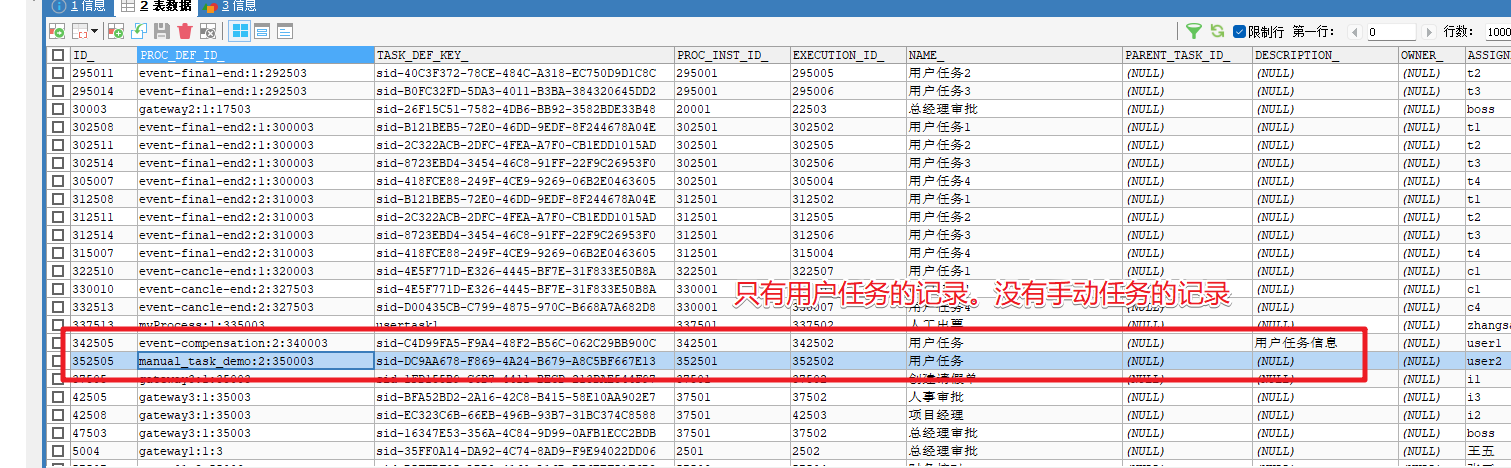Image resolution: width=1511 pixels, height=468 pixels.
Task: Sort by the ID_ column header
Action: [103, 55]
